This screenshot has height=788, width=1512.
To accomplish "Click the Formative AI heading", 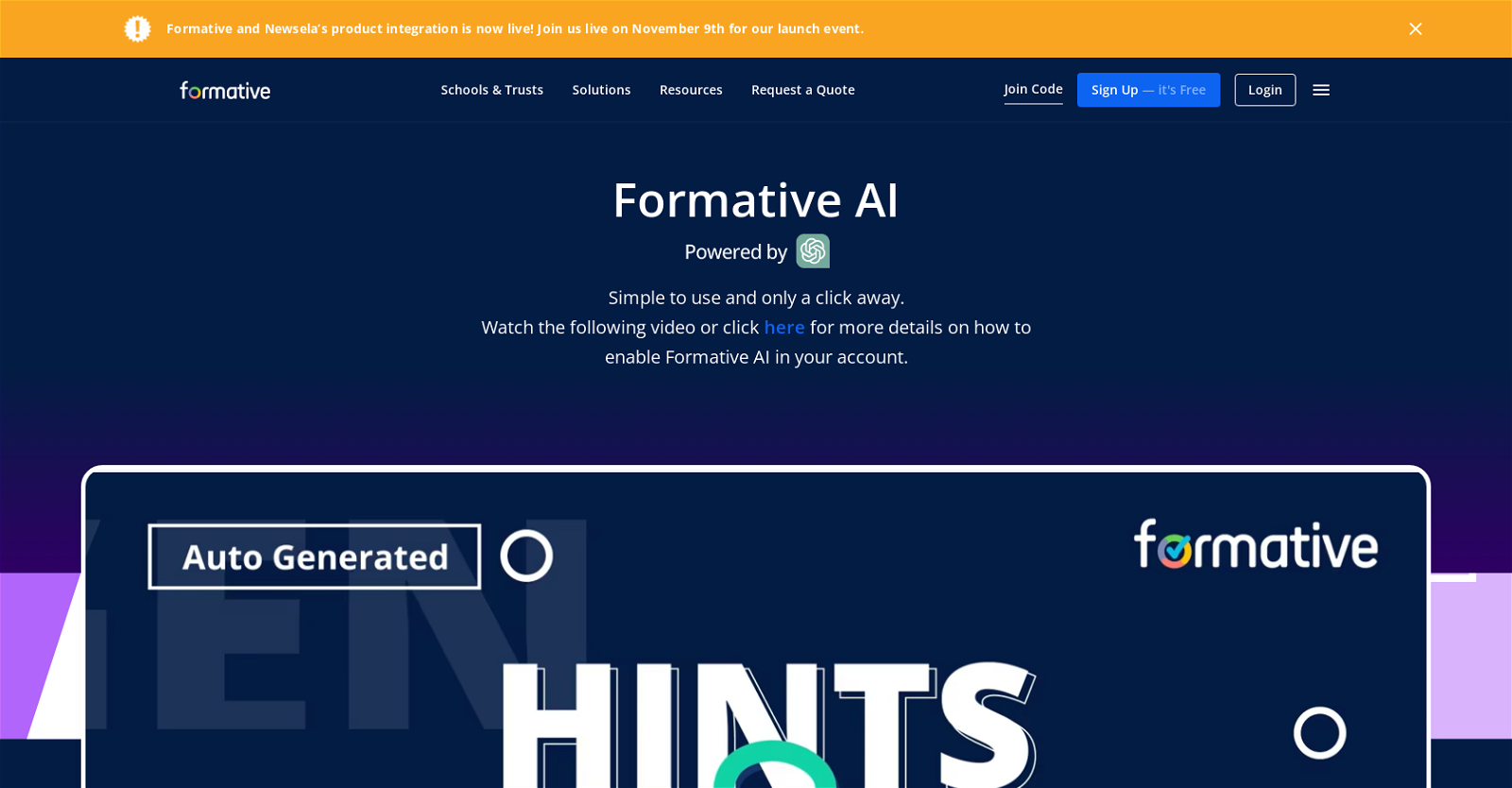I will (756, 199).
